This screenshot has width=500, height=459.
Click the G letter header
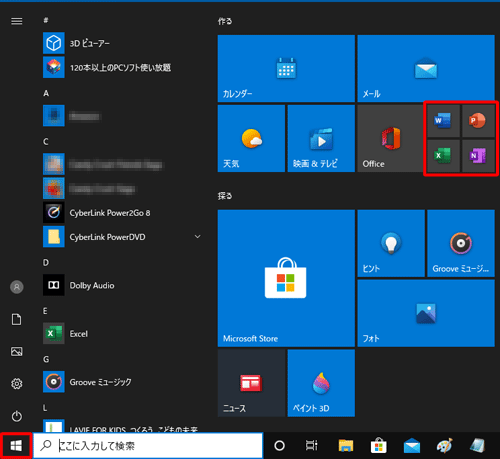tap(46, 359)
